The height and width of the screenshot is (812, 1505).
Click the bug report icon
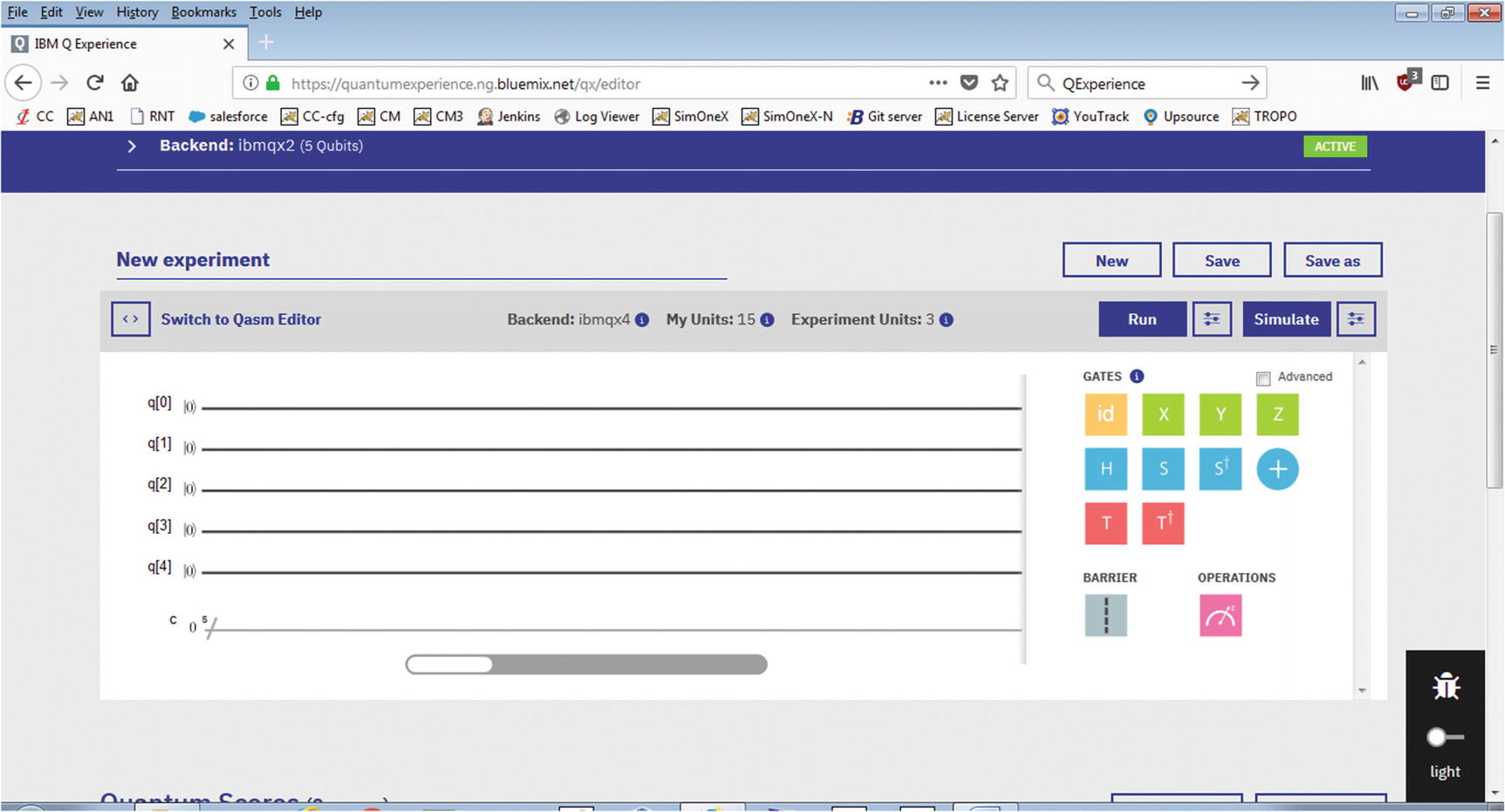click(x=1446, y=686)
